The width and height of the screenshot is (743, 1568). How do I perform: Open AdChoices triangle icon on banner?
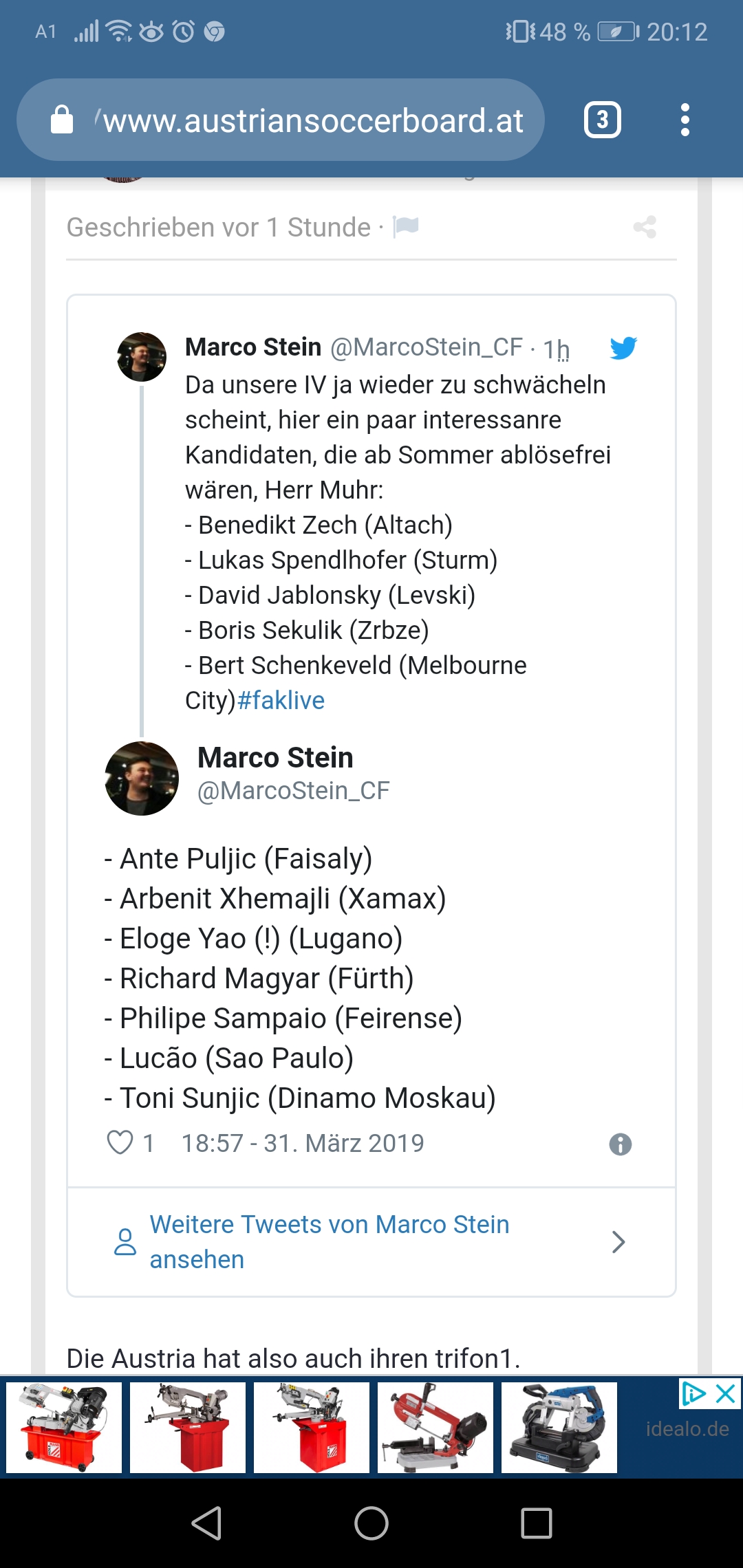693,1394
